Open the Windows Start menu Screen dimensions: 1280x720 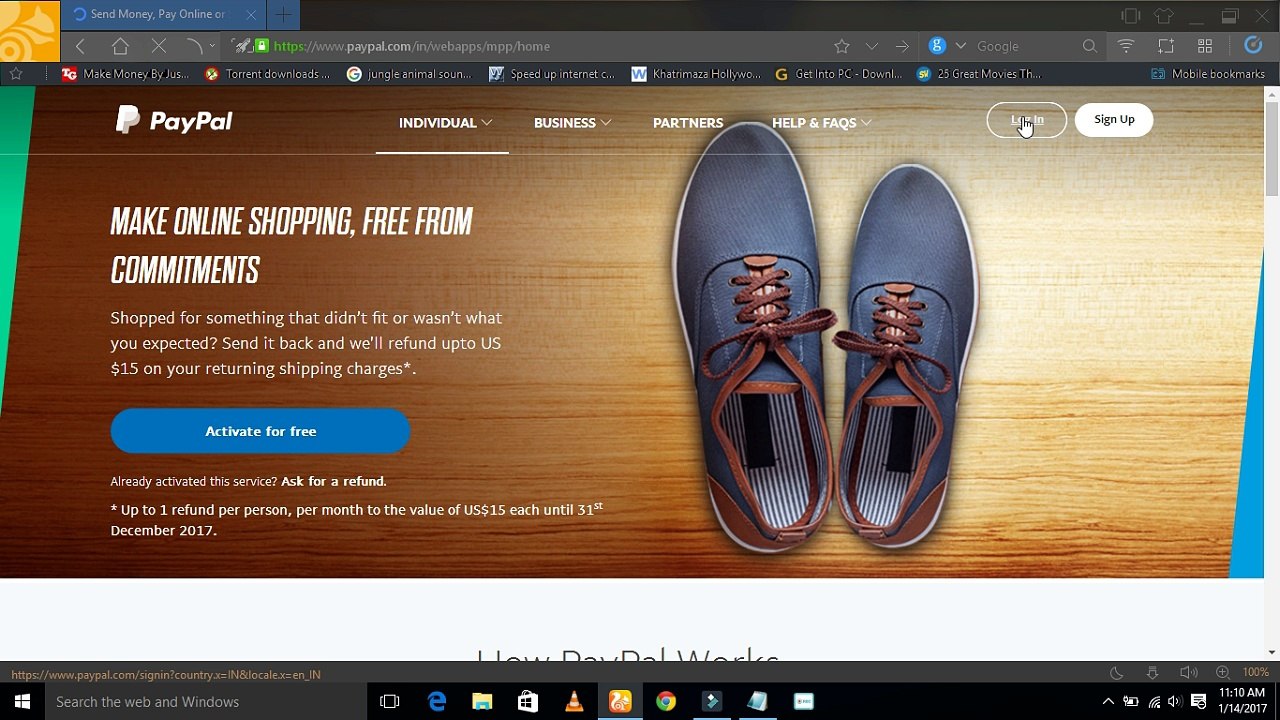click(x=22, y=701)
